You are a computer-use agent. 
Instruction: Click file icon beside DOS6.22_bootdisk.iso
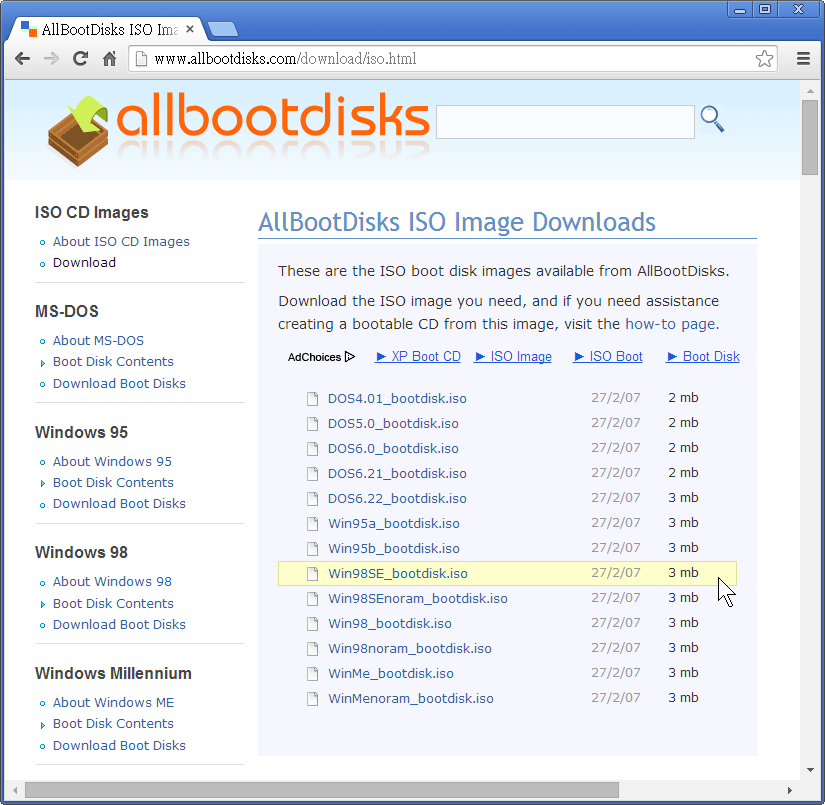[313, 499]
